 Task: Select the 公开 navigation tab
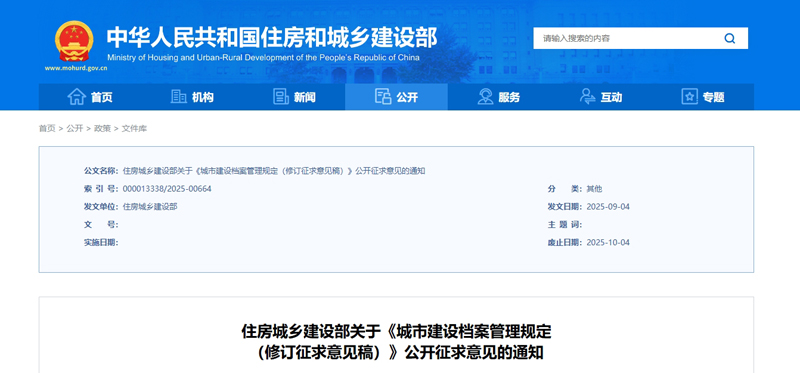tap(396, 97)
